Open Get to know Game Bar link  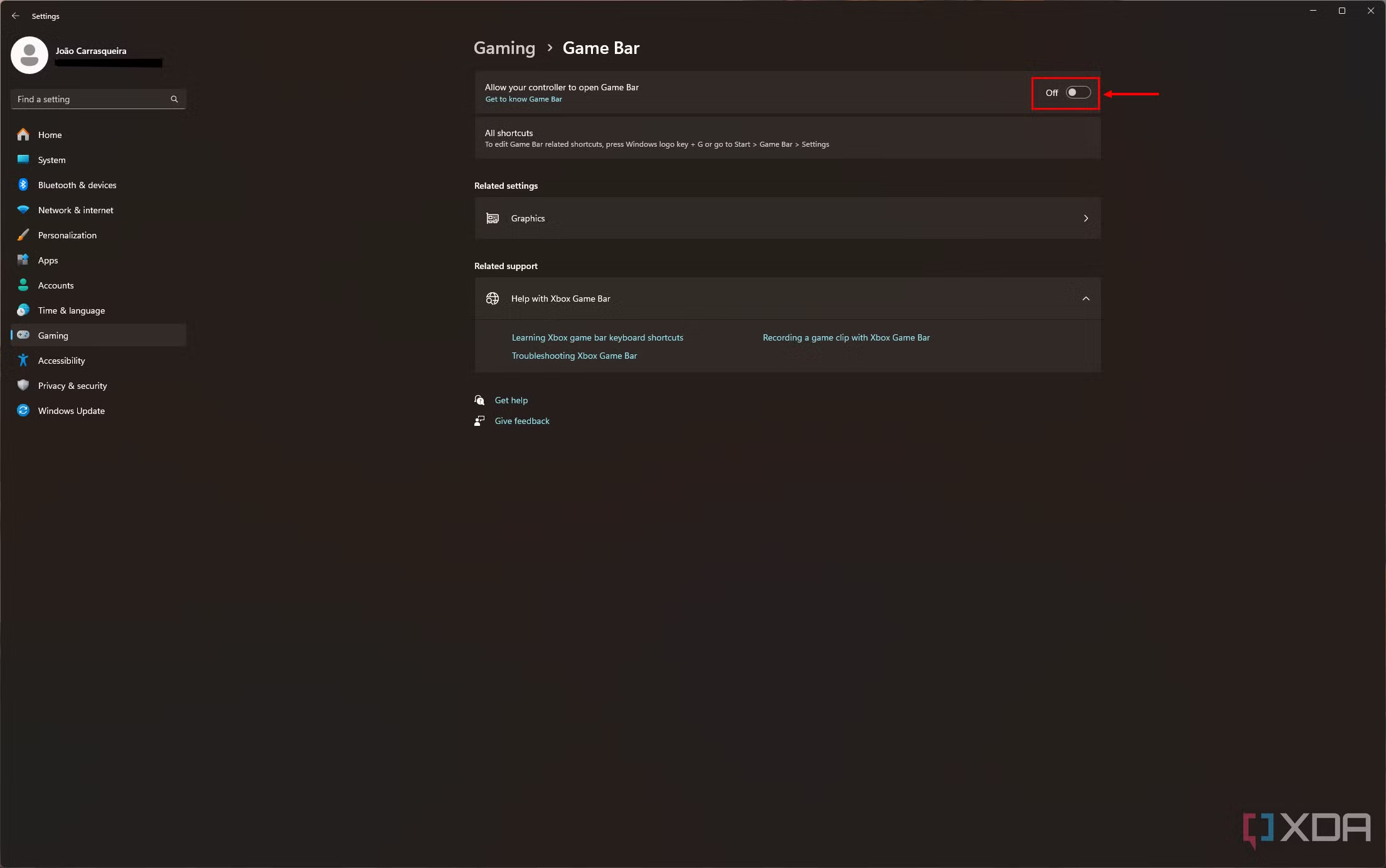click(523, 99)
